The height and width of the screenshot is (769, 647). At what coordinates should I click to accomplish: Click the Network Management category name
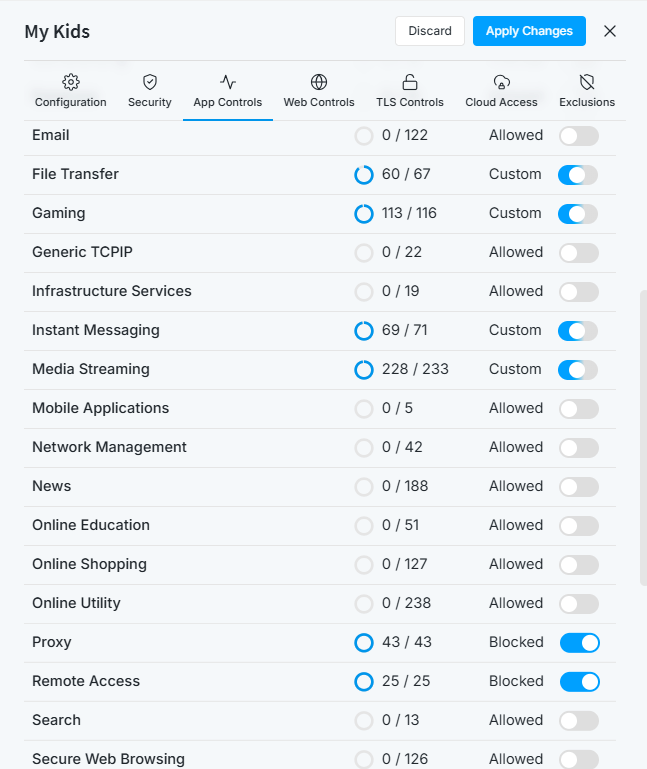pyautogui.click(x=109, y=447)
